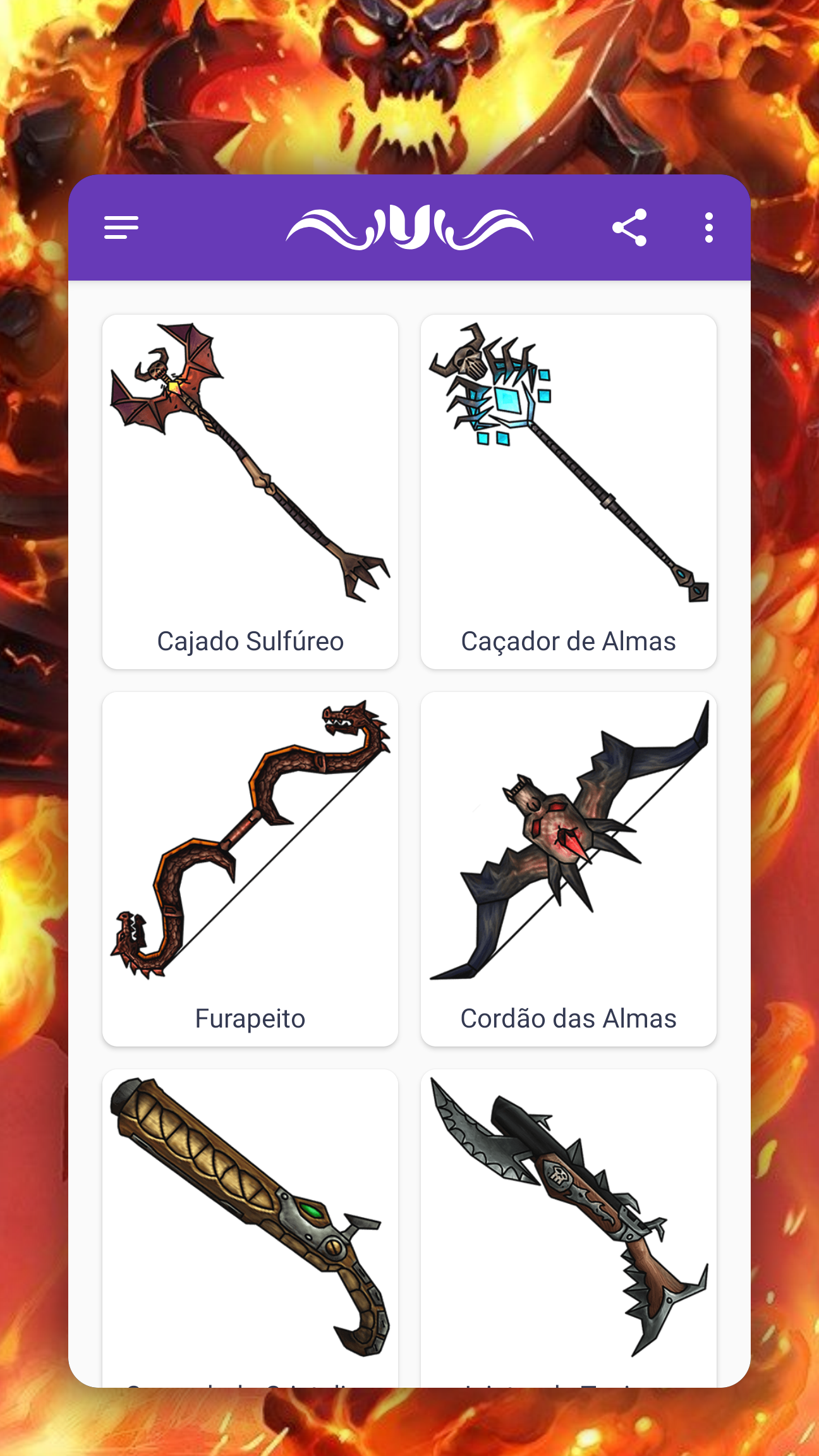Screen dimensions: 819x1456
Task: Tap the share icon in header
Action: pyautogui.click(x=629, y=227)
